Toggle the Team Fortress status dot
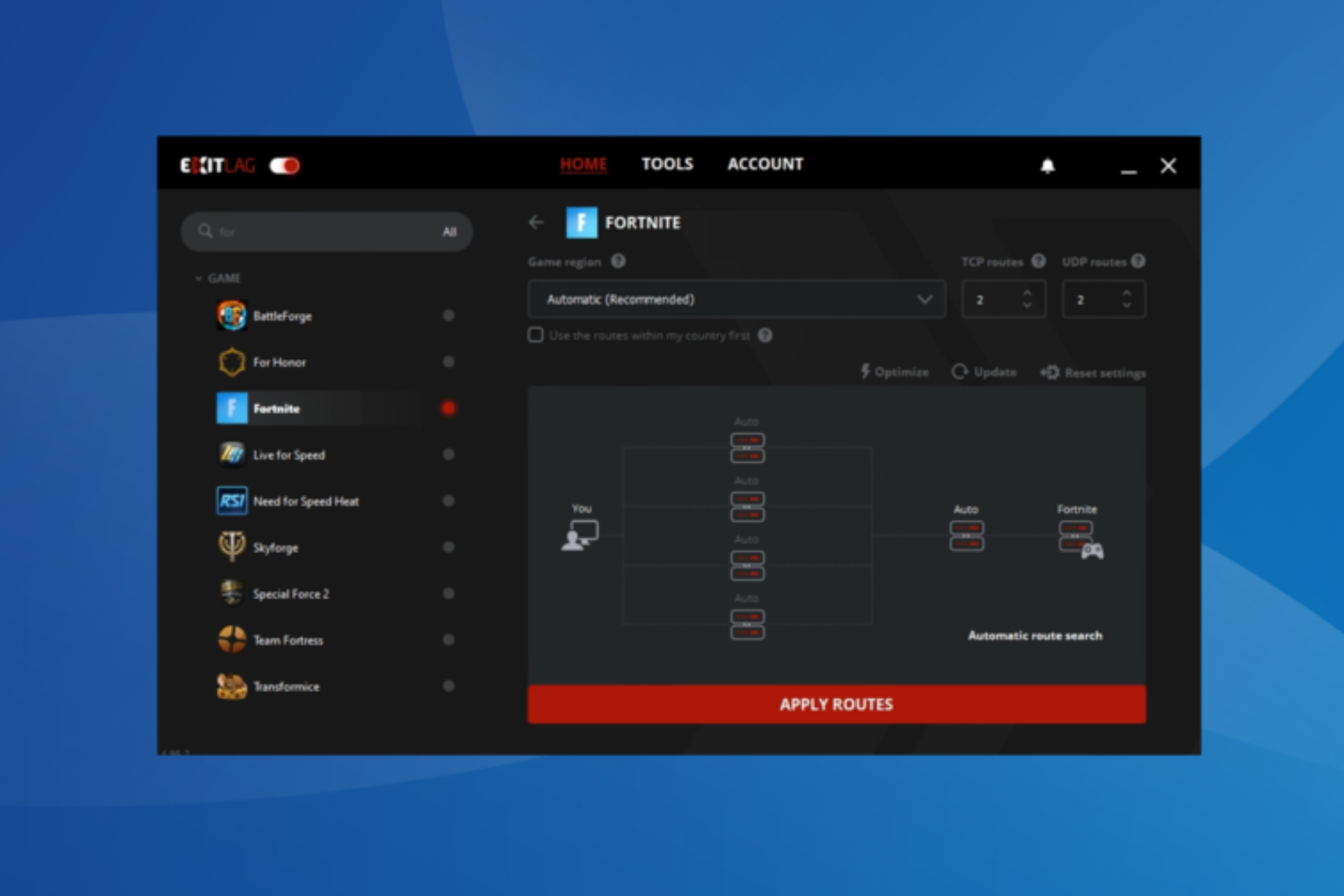The height and width of the screenshot is (896, 1344). [x=449, y=639]
